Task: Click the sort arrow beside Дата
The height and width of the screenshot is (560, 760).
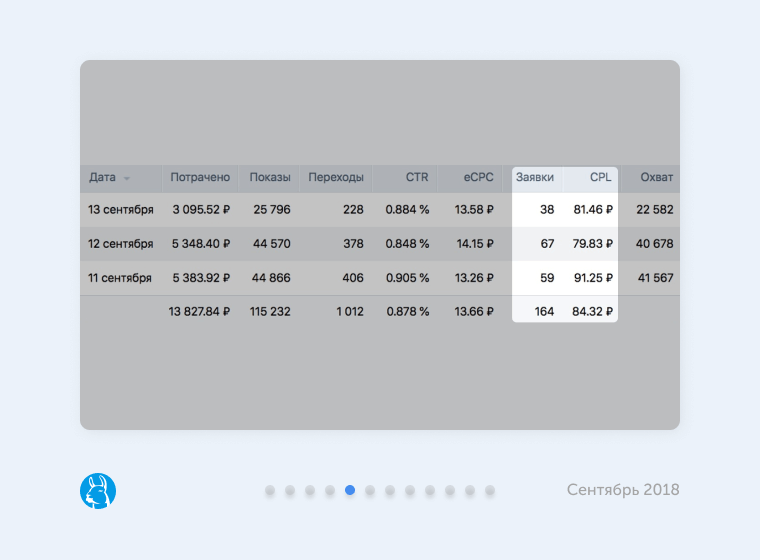Action: 127,179
